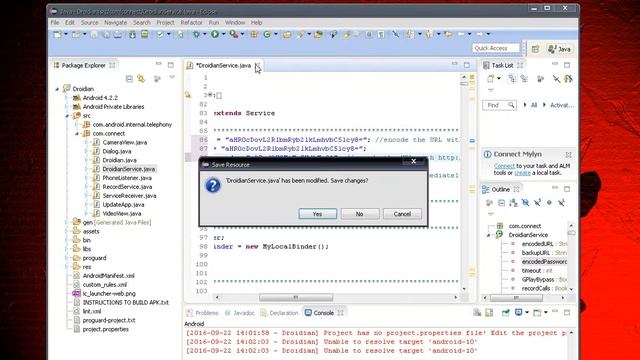640x360 pixels.
Task: Click the editor horizontal scrollbar thumb
Action: 296,297
